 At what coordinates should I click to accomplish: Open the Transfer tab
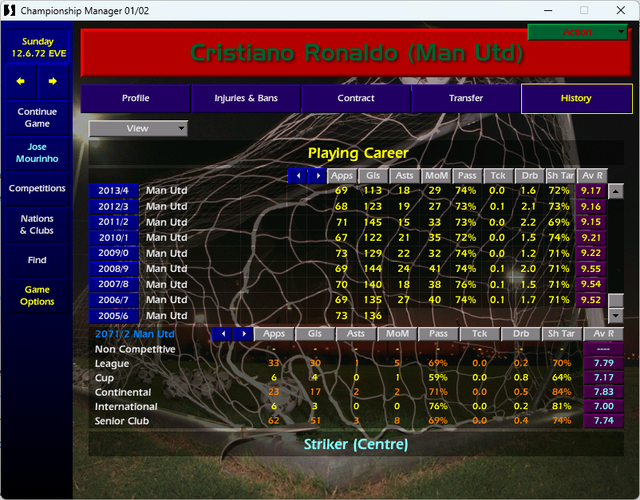(x=466, y=98)
